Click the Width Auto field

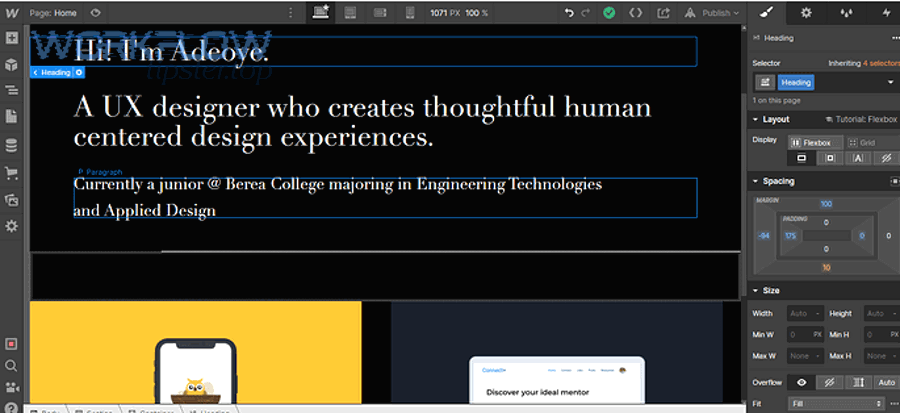[805, 314]
